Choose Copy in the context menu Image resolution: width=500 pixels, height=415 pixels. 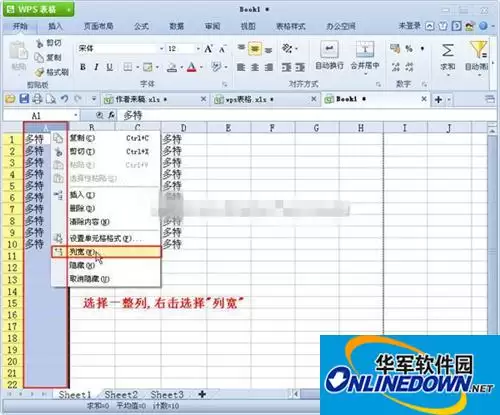click(106, 138)
